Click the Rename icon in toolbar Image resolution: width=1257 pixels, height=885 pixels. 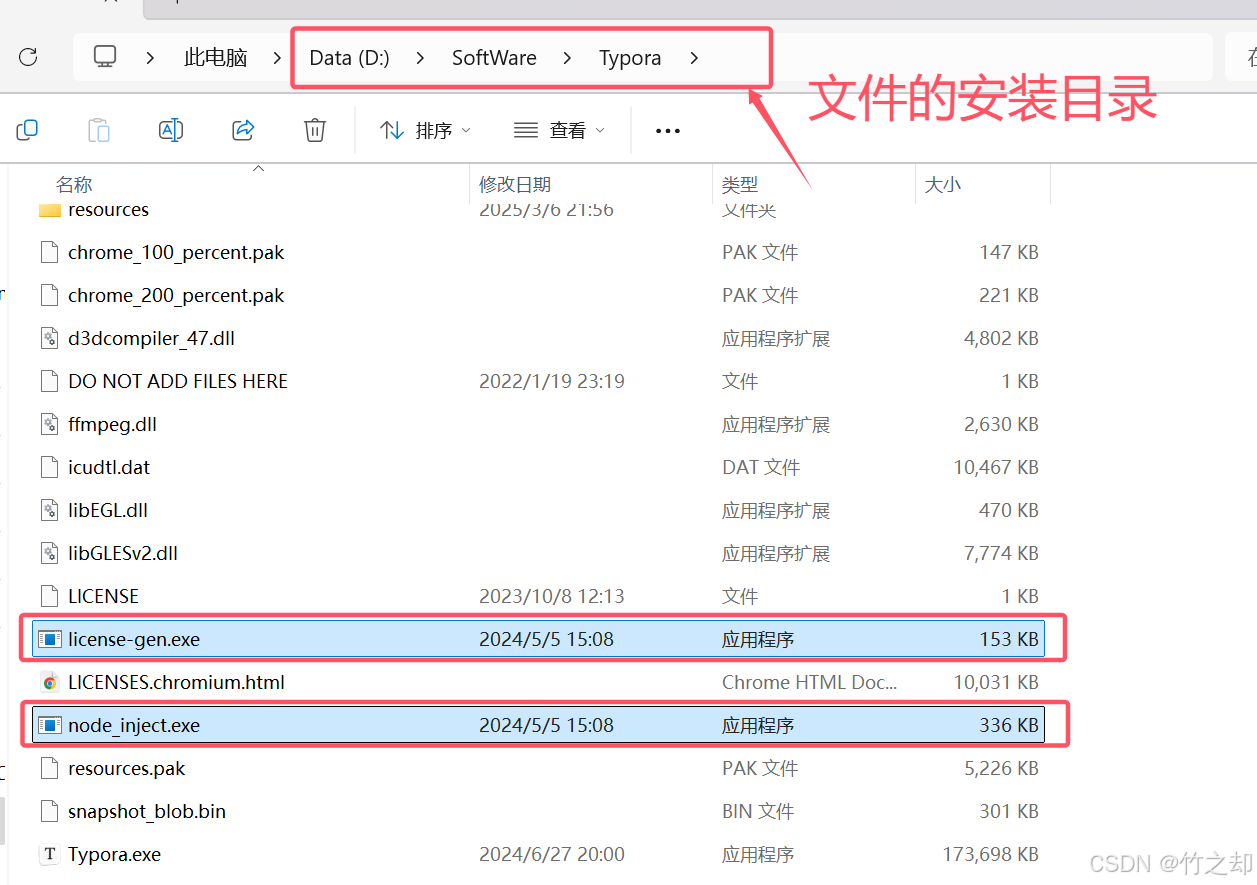point(171,130)
